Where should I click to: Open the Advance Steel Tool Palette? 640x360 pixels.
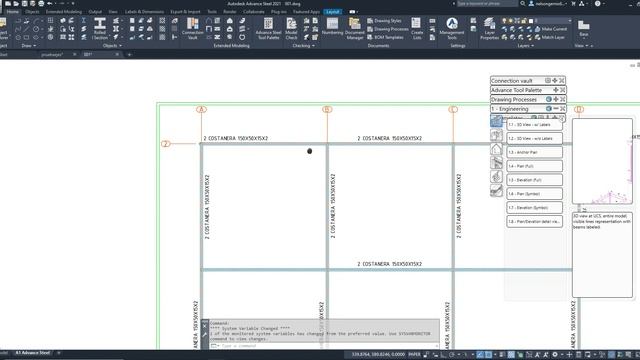pyautogui.click(x=268, y=29)
